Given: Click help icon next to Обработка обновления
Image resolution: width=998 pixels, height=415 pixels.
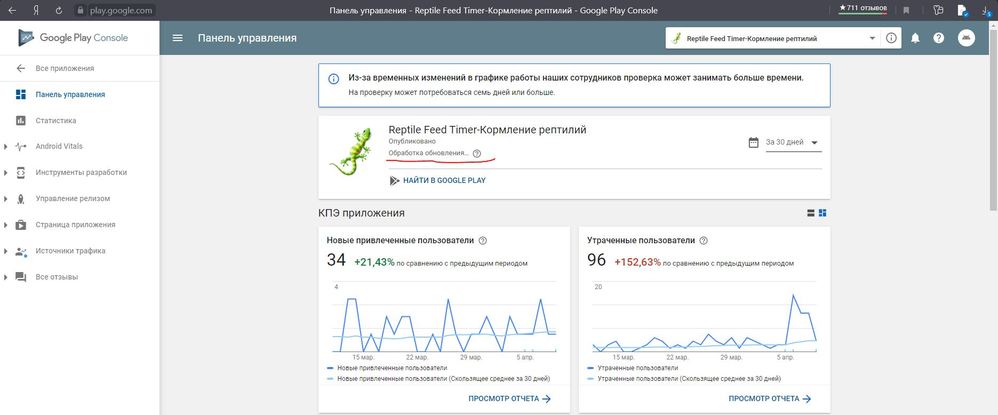Looking at the screenshot, I should pos(476,154).
